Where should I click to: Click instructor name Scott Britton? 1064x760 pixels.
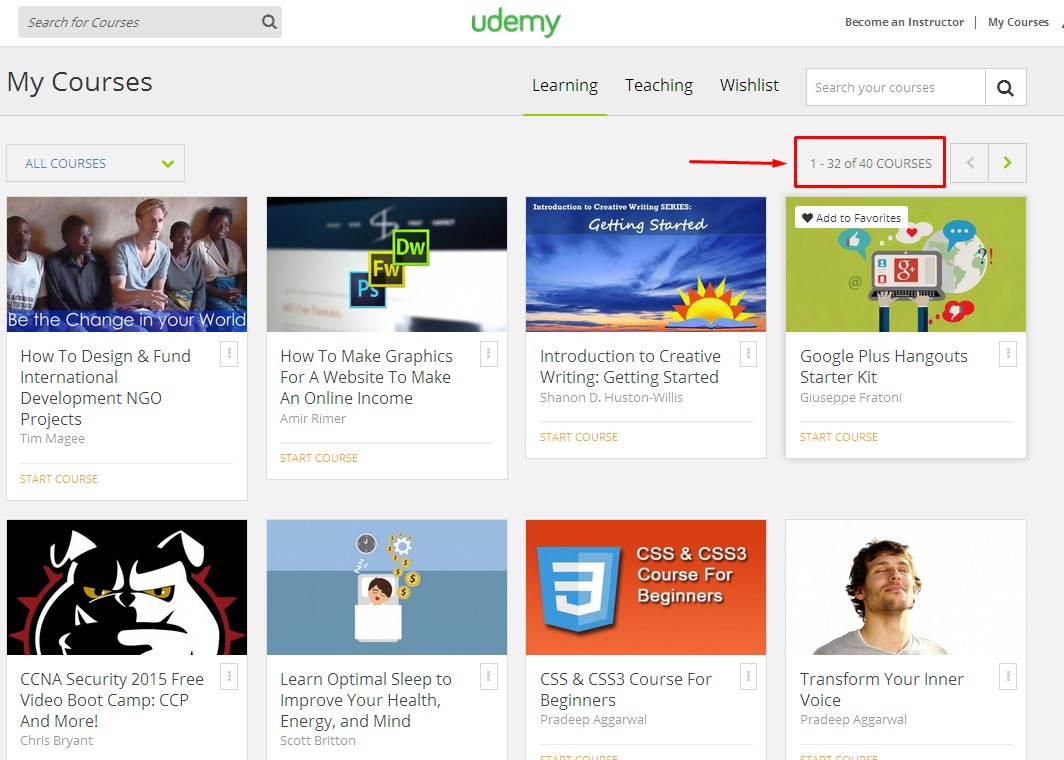[318, 740]
